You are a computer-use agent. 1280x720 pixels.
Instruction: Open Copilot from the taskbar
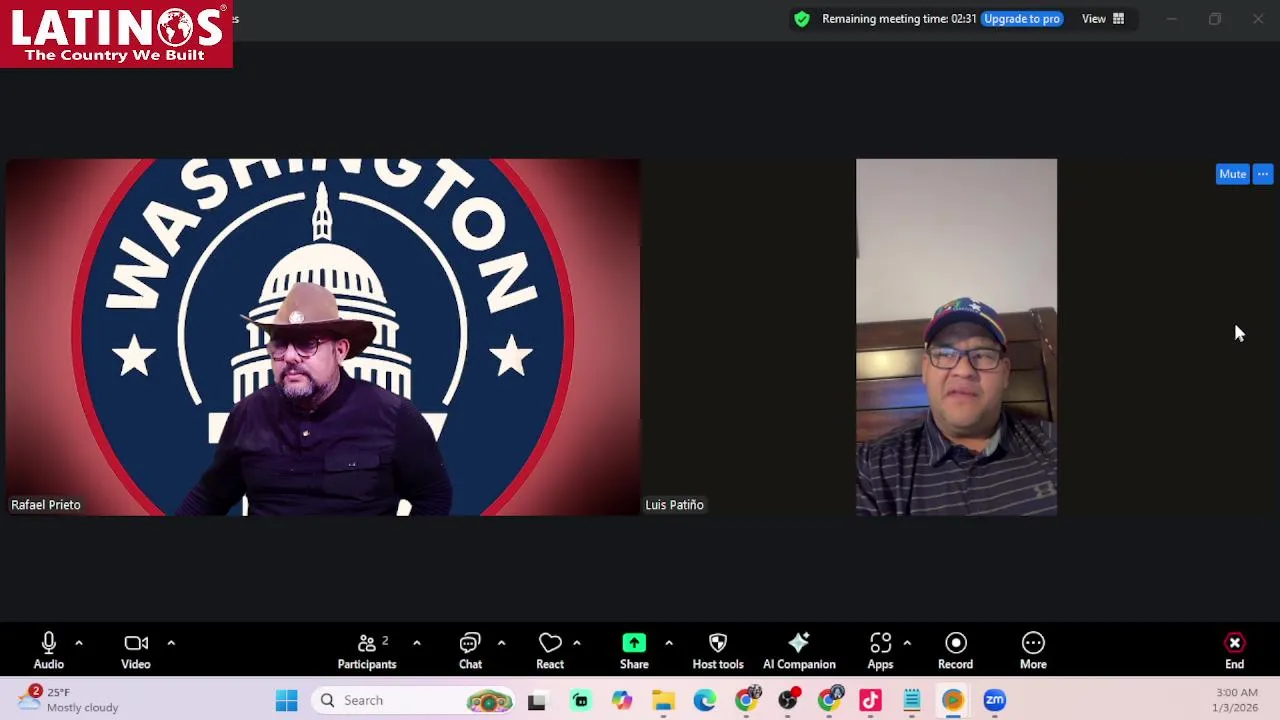[x=622, y=700]
